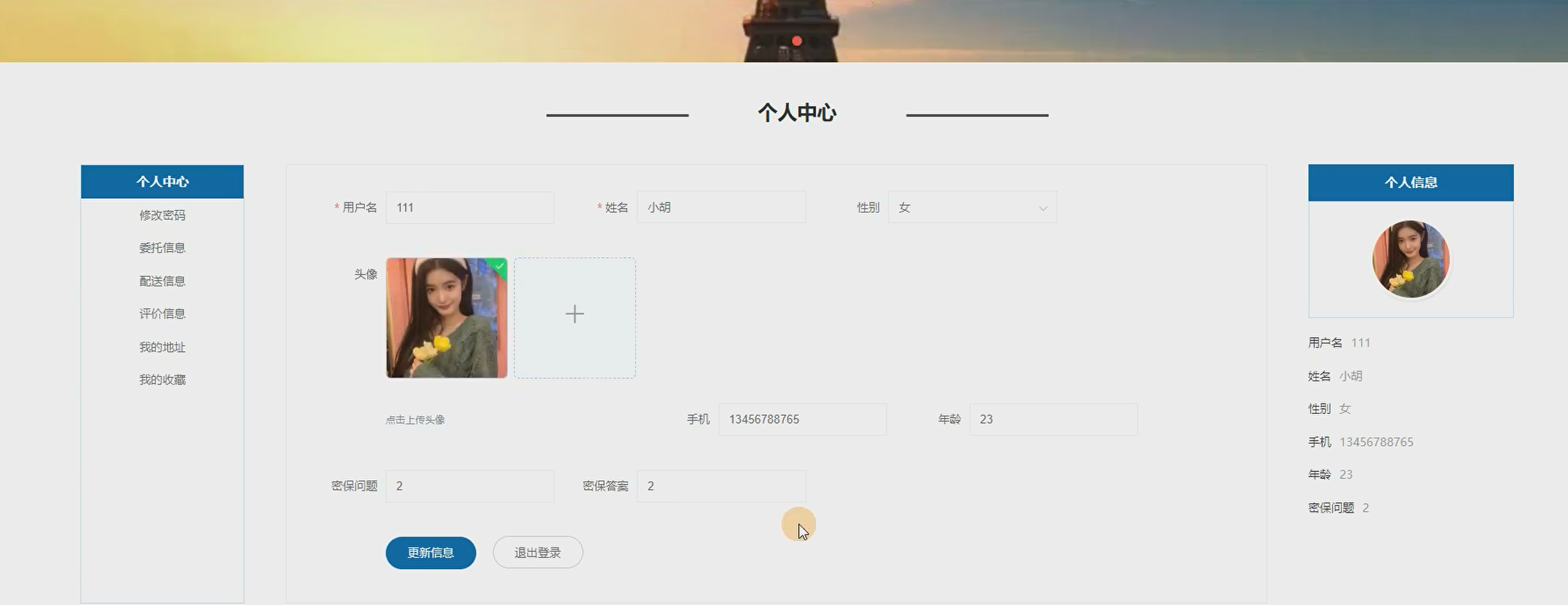Click the 性别 女 text in the right panel

pyautogui.click(x=1329, y=409)
